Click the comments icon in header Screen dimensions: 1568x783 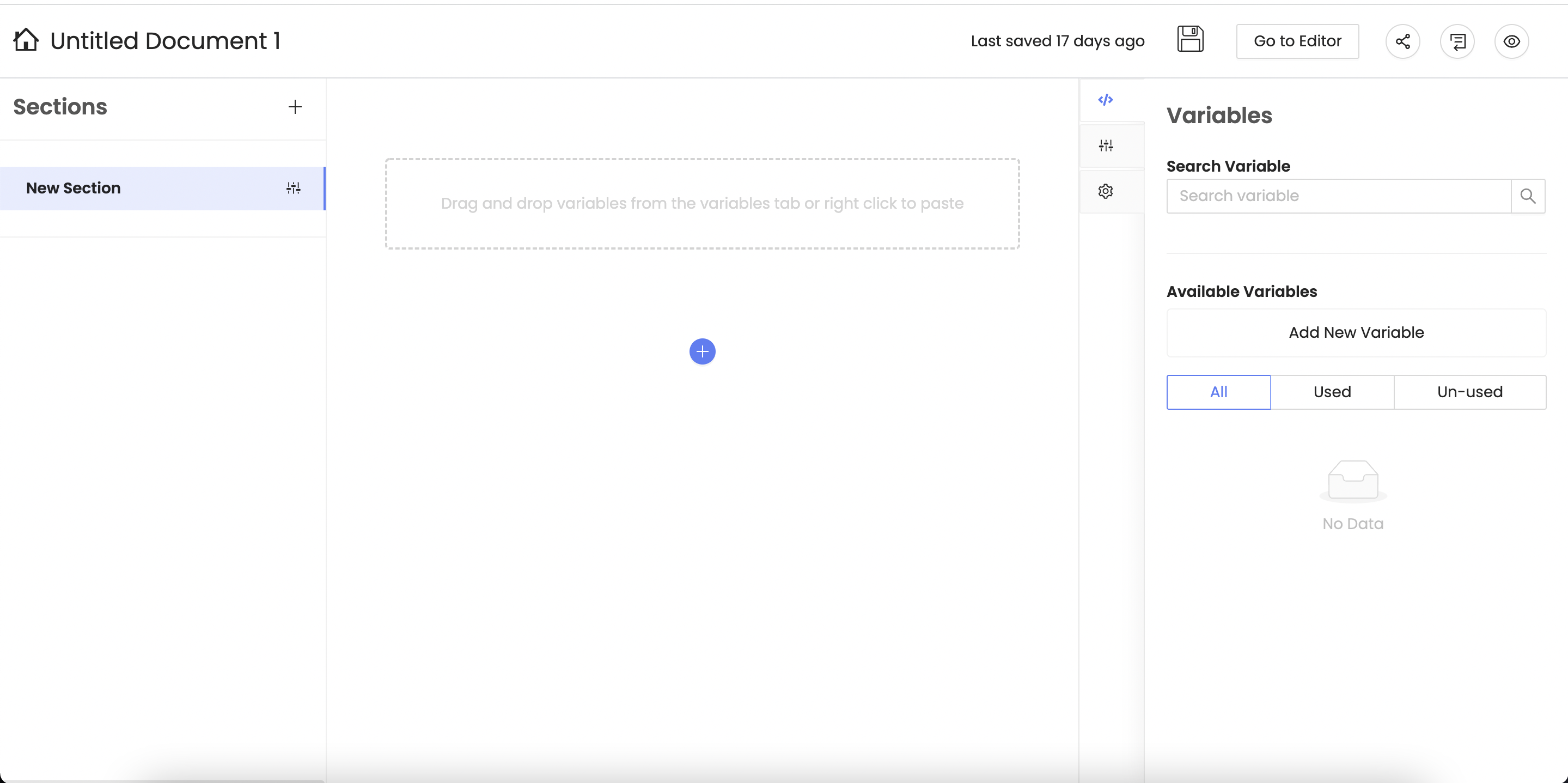[1456, 41]
